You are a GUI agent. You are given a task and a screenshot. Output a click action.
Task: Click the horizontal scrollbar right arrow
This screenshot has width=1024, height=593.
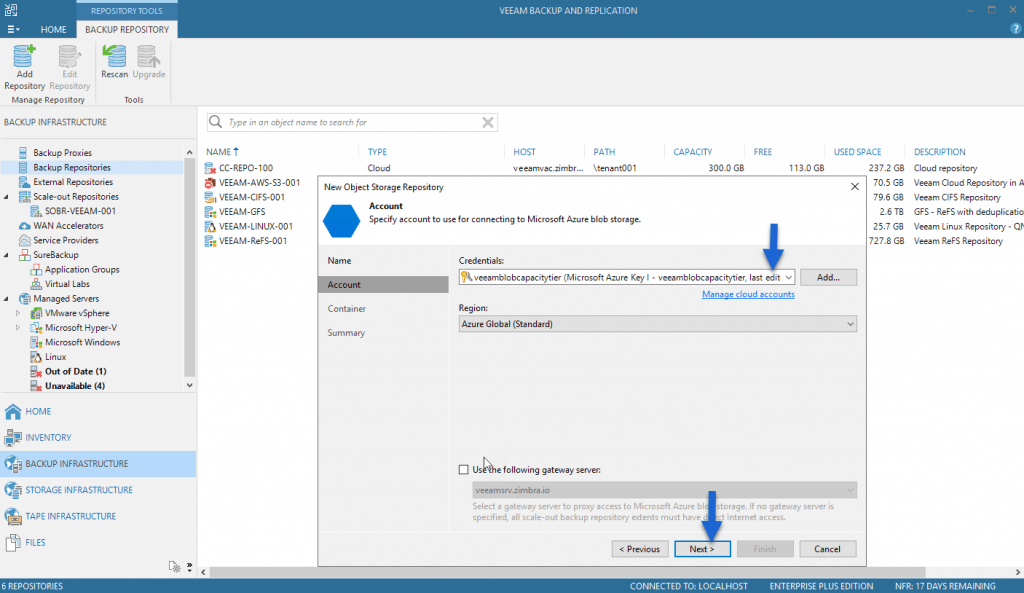coord(1017,572)
